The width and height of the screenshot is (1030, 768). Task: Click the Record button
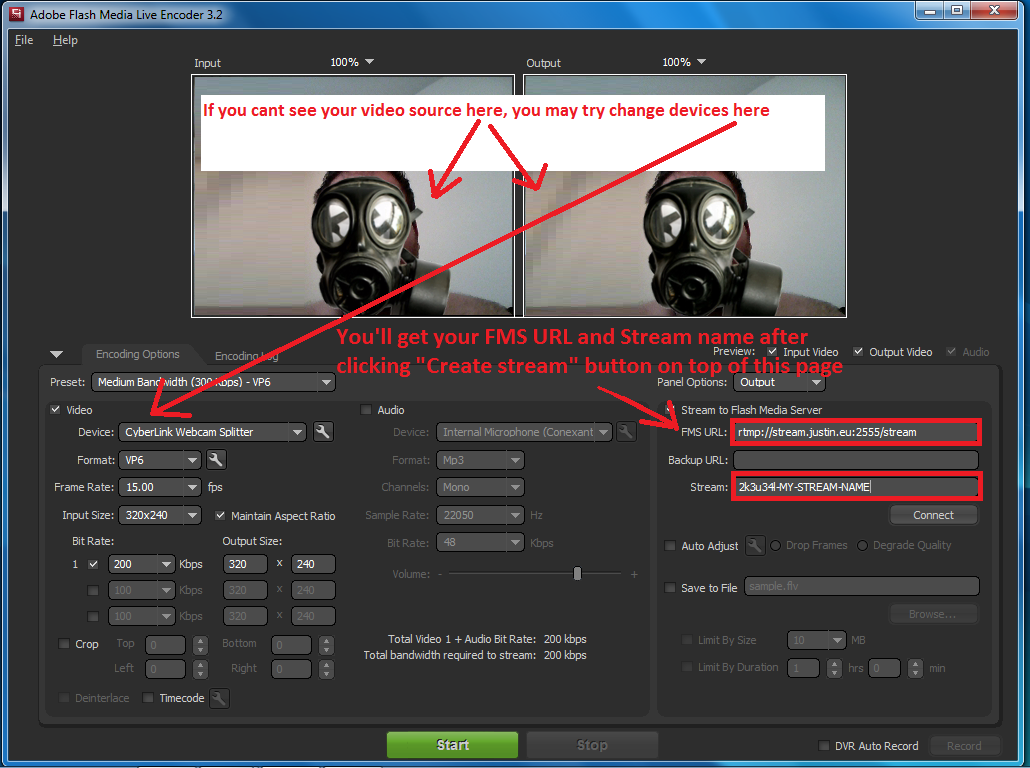point(964,746)
